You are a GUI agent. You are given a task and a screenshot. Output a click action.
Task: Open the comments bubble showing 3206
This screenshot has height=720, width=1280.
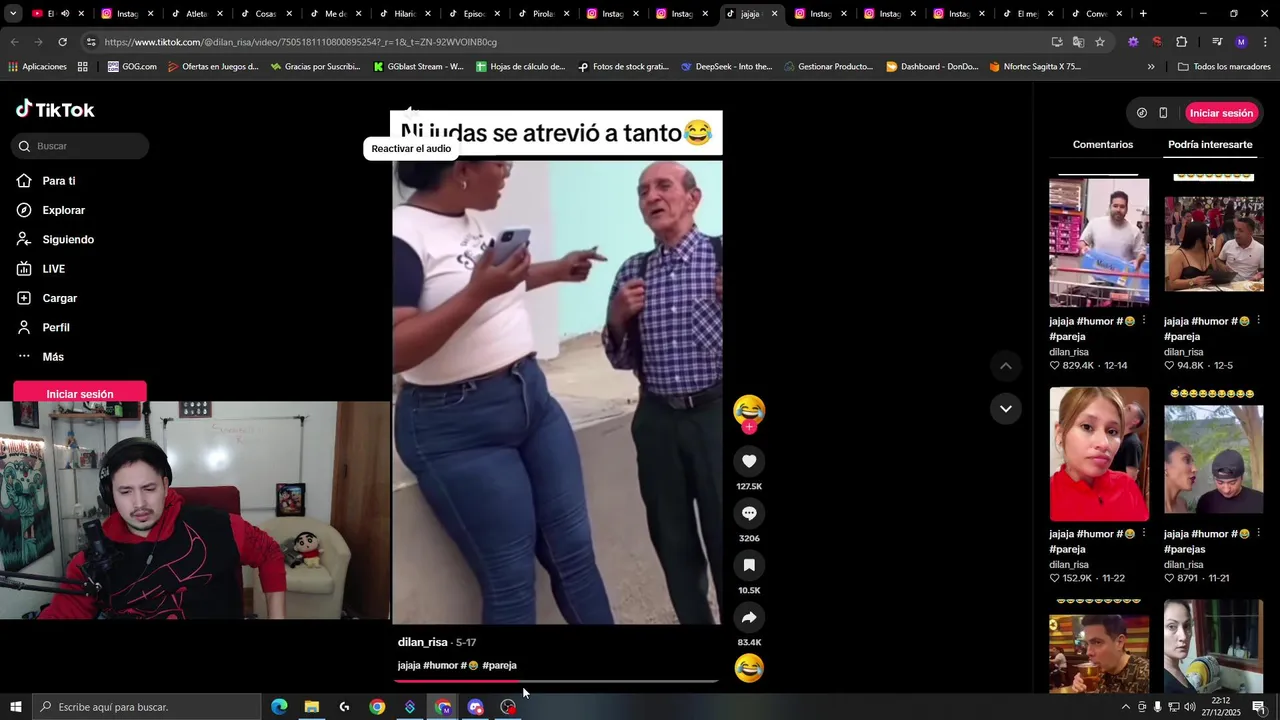[x=749, y=513]
